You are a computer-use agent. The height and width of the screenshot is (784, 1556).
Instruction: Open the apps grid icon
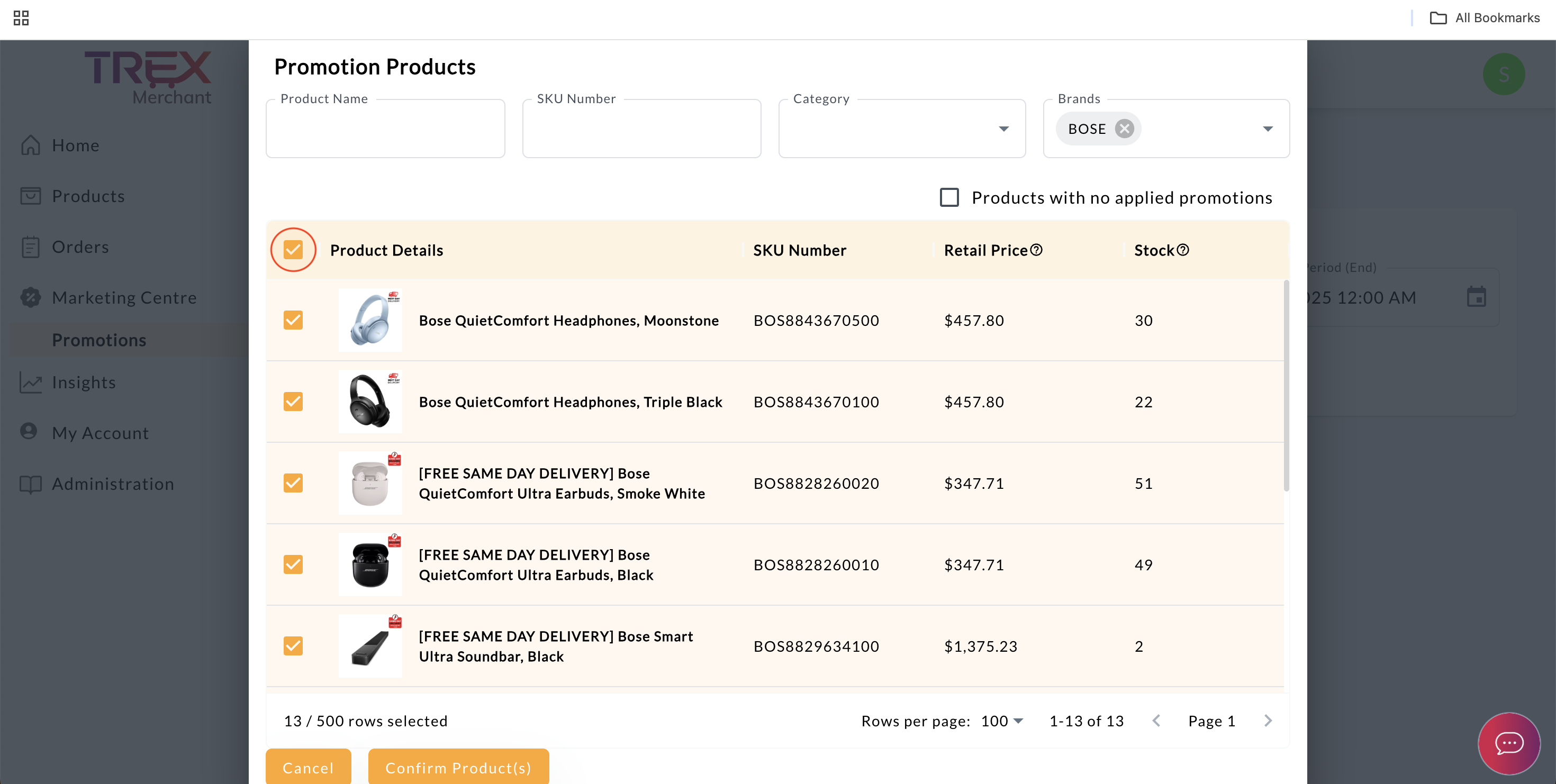[21, 18]
